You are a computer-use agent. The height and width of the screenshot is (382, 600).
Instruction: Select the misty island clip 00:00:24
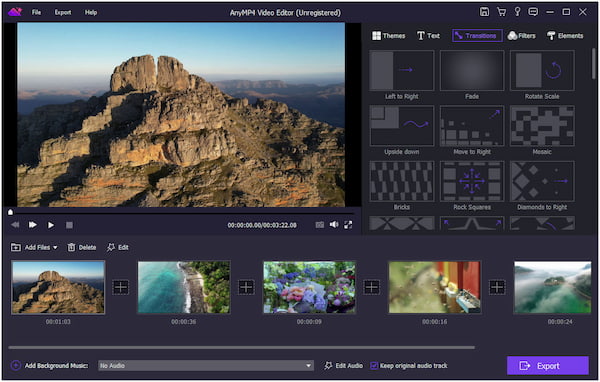[x=553, y=287]
